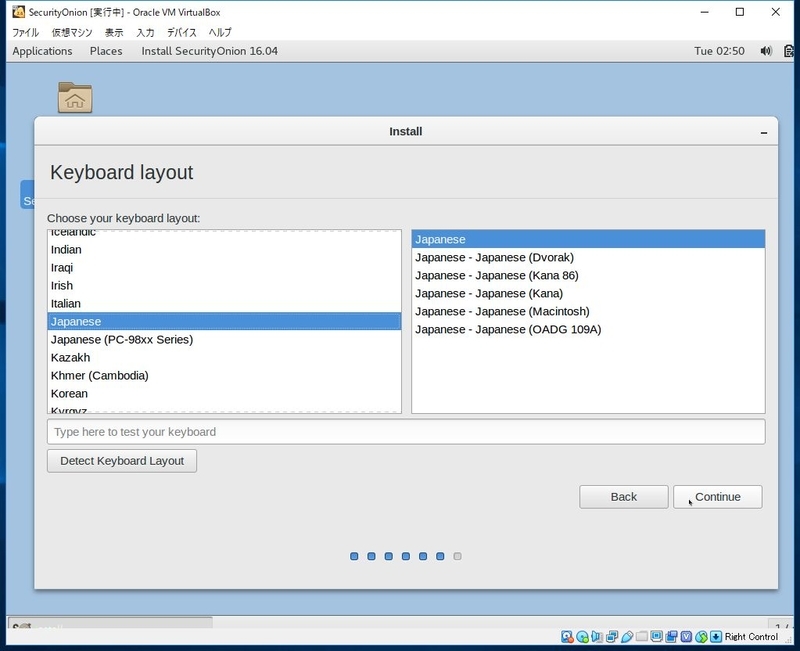Open the デバイス menu
Viewport: 800px width, 651px height.
[x=182, y=32]
